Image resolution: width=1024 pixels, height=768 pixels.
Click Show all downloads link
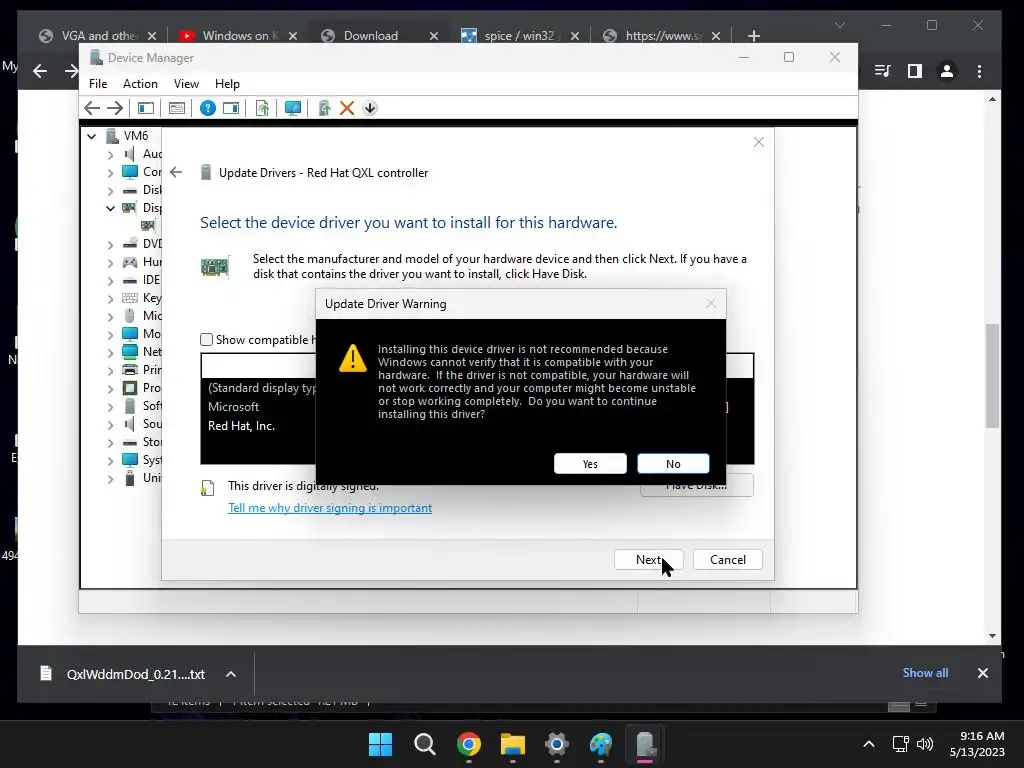pos(925,673)
